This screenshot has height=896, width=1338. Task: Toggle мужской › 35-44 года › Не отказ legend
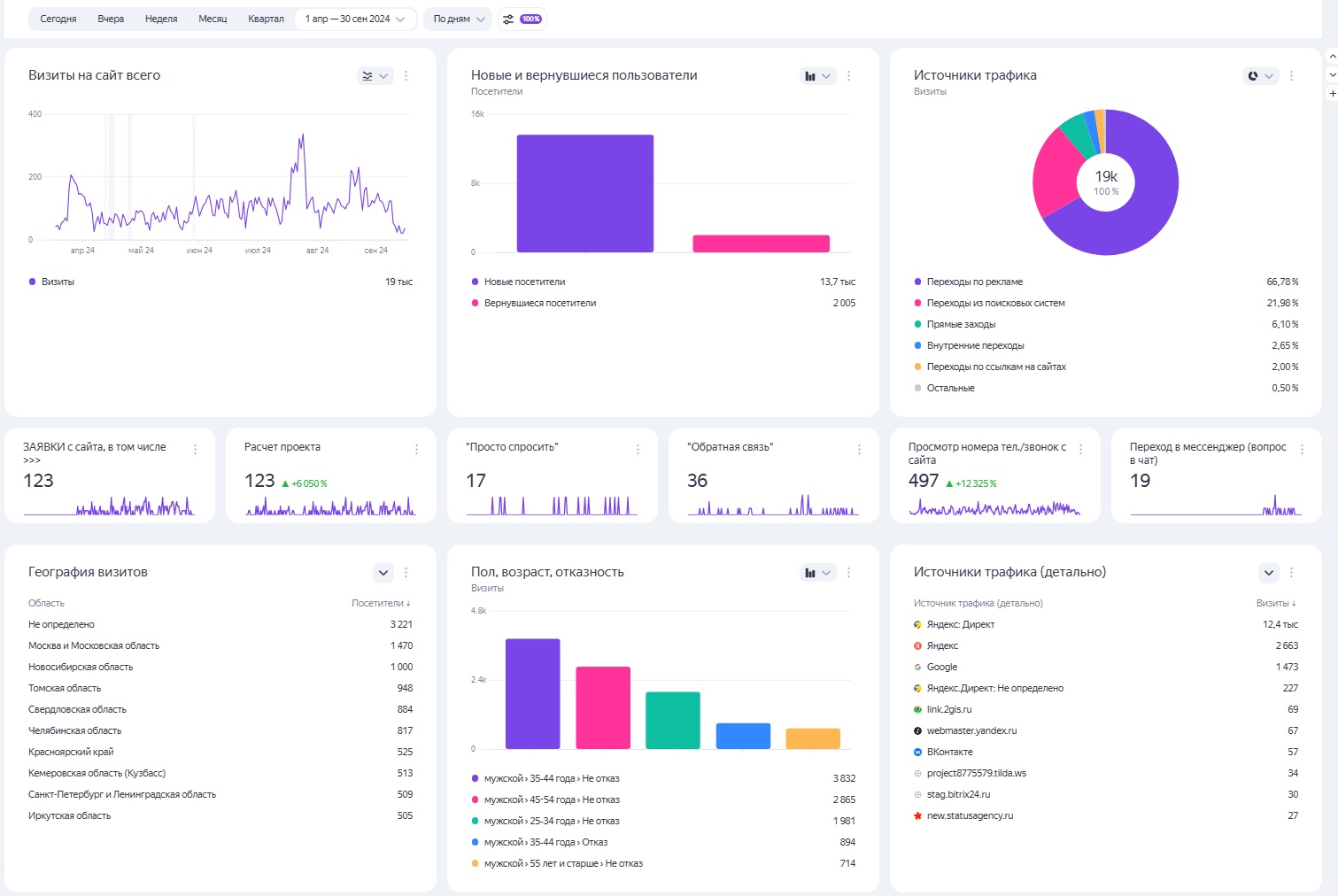click(545, 779)
